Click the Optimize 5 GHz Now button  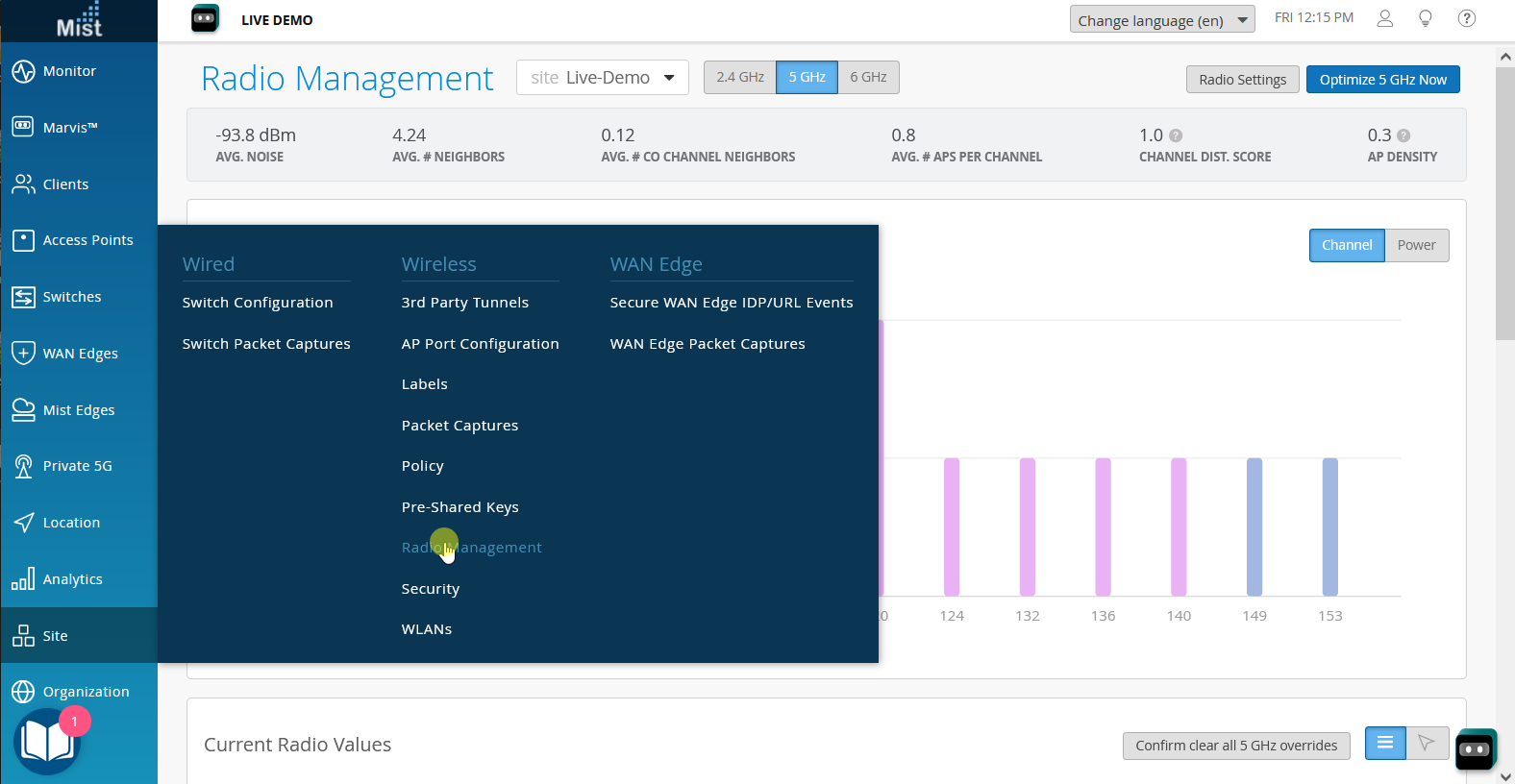point(1382,80)
